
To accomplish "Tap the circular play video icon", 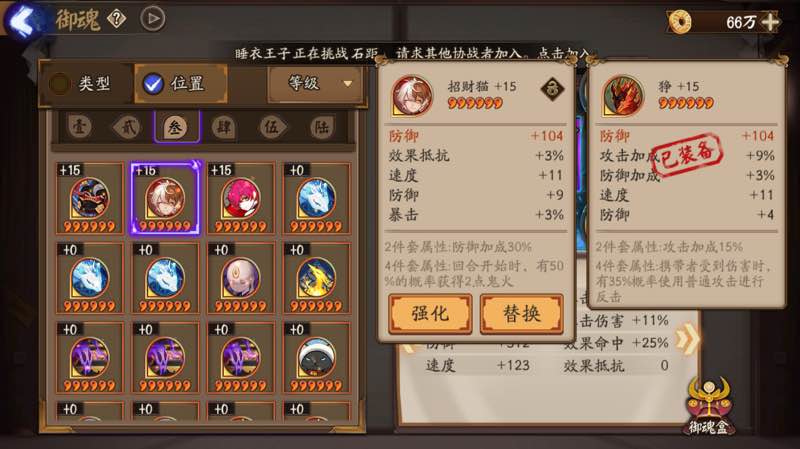I will [153, 19].
